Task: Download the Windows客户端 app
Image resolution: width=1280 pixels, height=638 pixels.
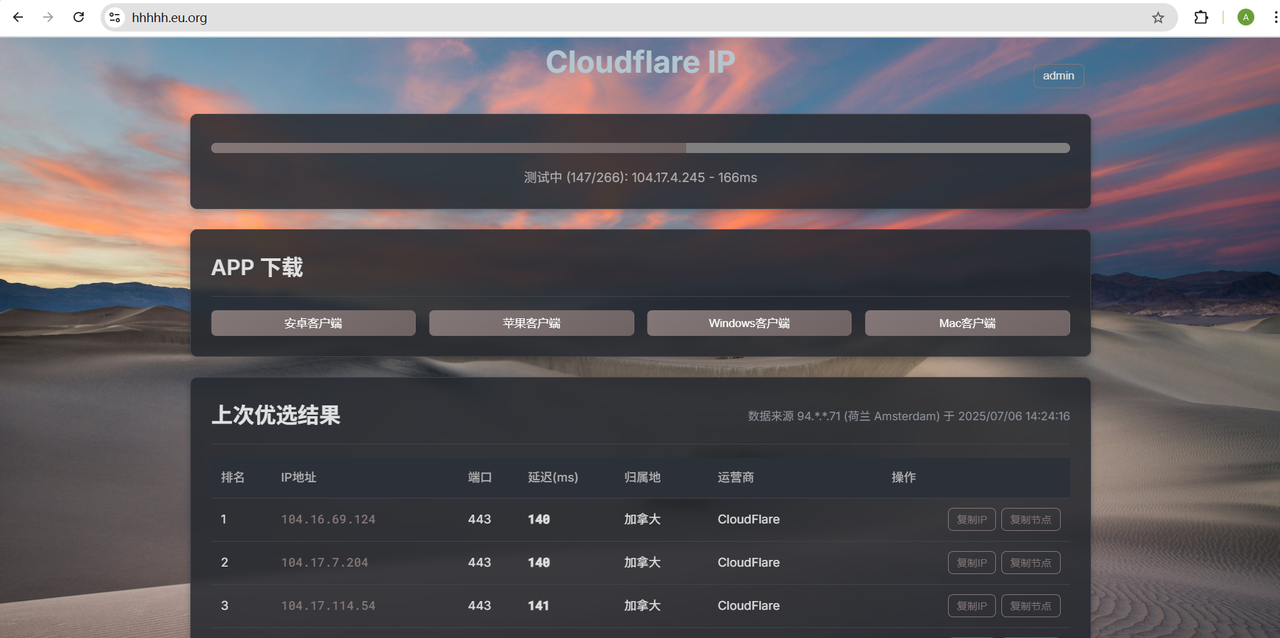Action: click(x=749, y=323)
